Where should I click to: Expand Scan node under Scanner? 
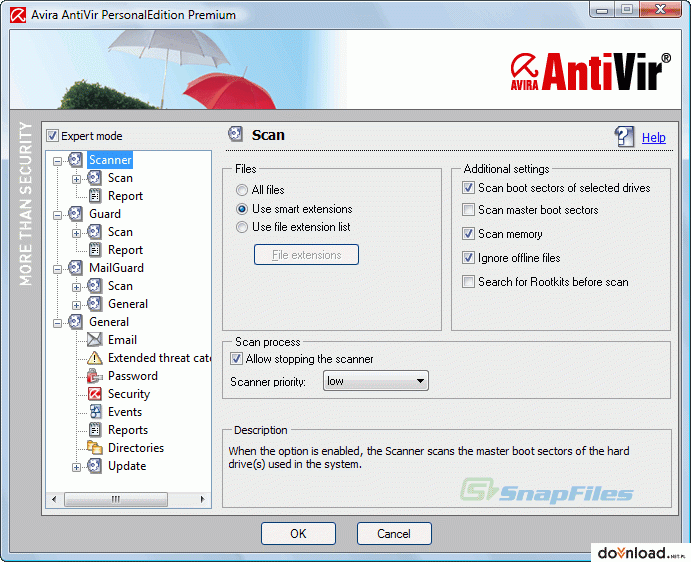[x=76, y=179]
